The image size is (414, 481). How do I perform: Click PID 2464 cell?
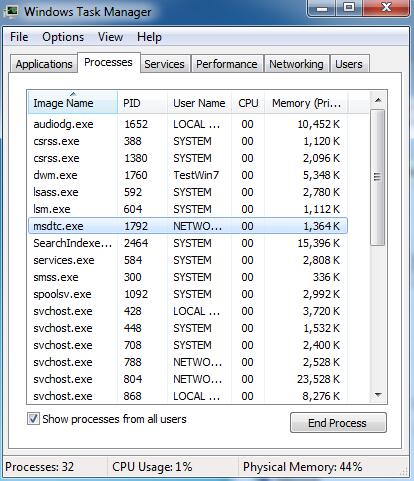(136, 243)
